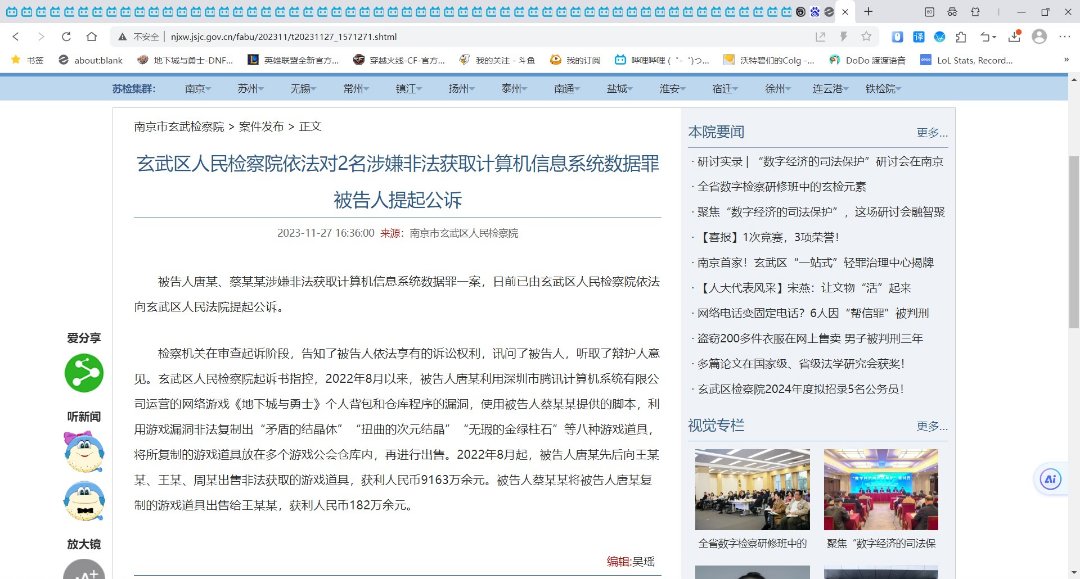Click the 泰州 item in city bar
The width and height of the screenshot is (1080, 579).
tap(514, 88)
